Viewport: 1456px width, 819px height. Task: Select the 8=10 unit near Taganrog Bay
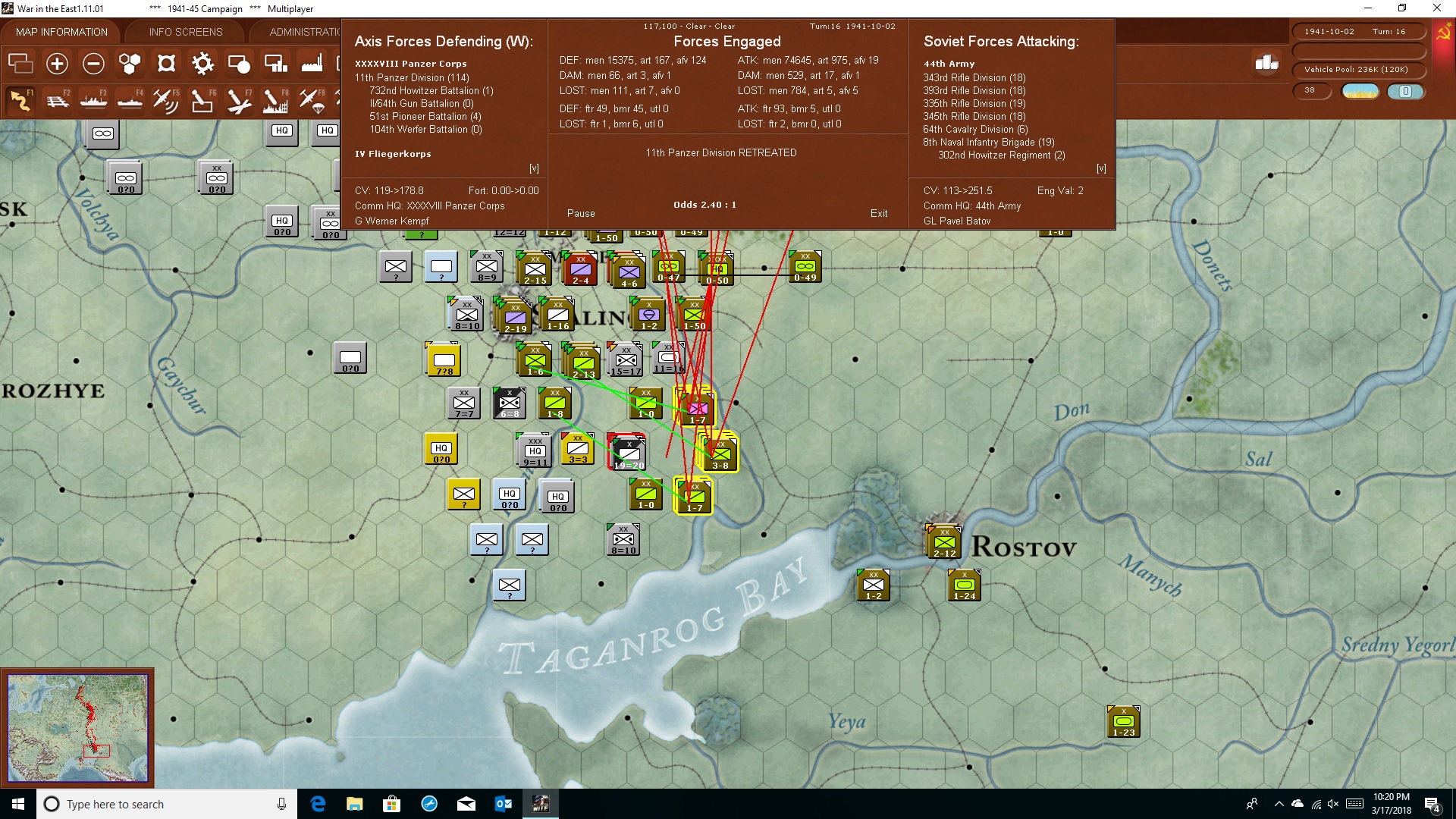pyautogui.click(x=623, y=539)
